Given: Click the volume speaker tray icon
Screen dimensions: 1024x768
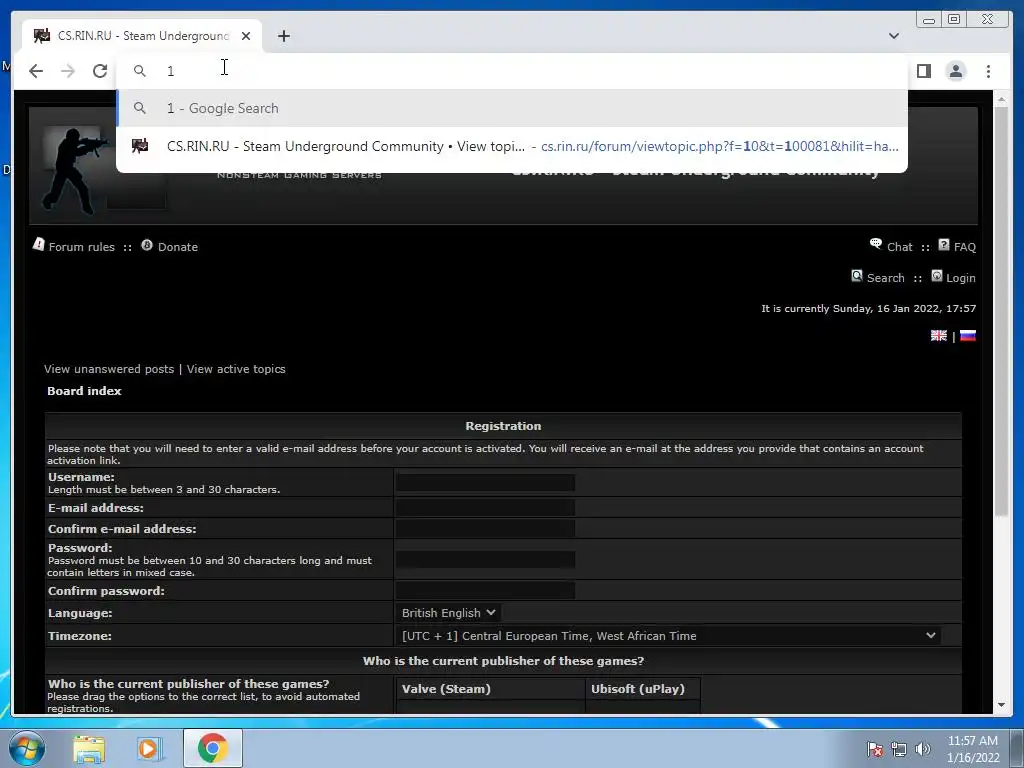Looking at the screenshot, I should [x=922, y=749].
